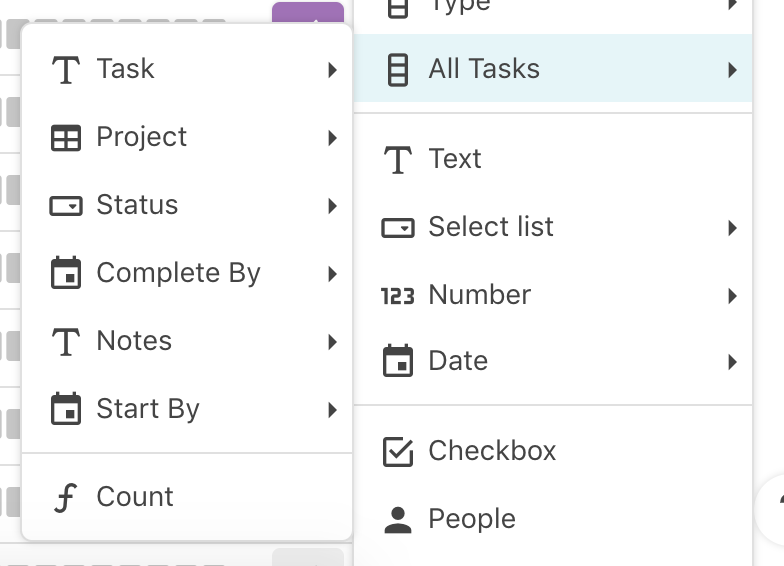The width and height of the screenshot is (784, 566).
Task: Pick the People field type
Action: (x=553, y=519)
